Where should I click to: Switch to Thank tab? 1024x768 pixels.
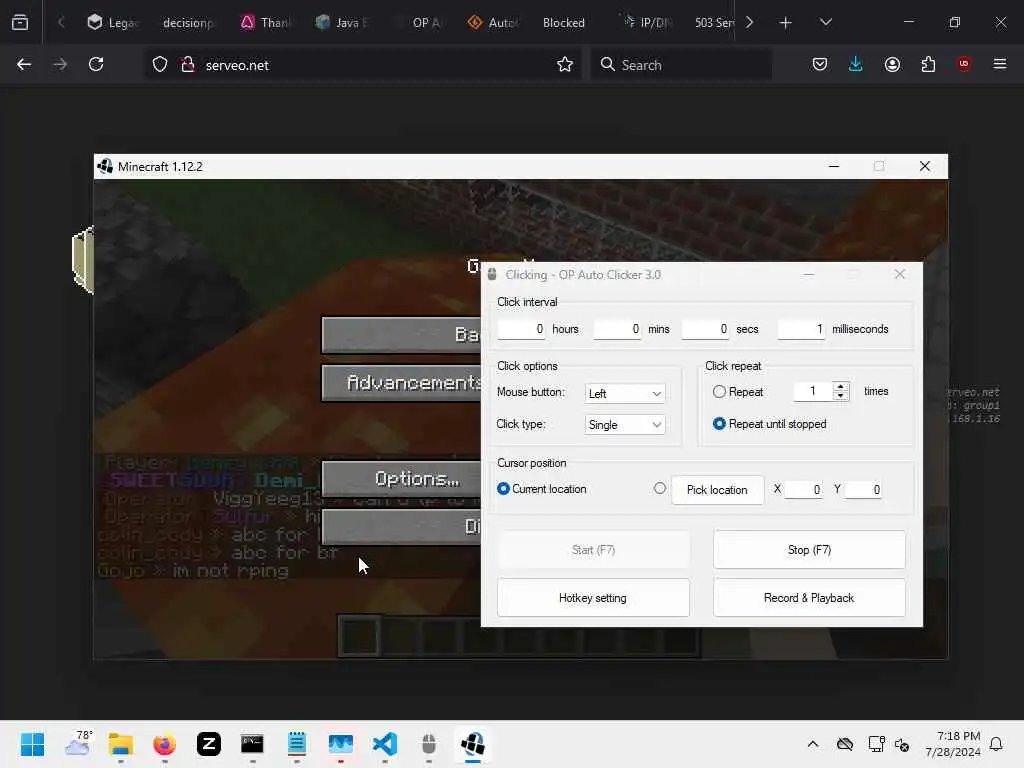(x=264, y=23)
